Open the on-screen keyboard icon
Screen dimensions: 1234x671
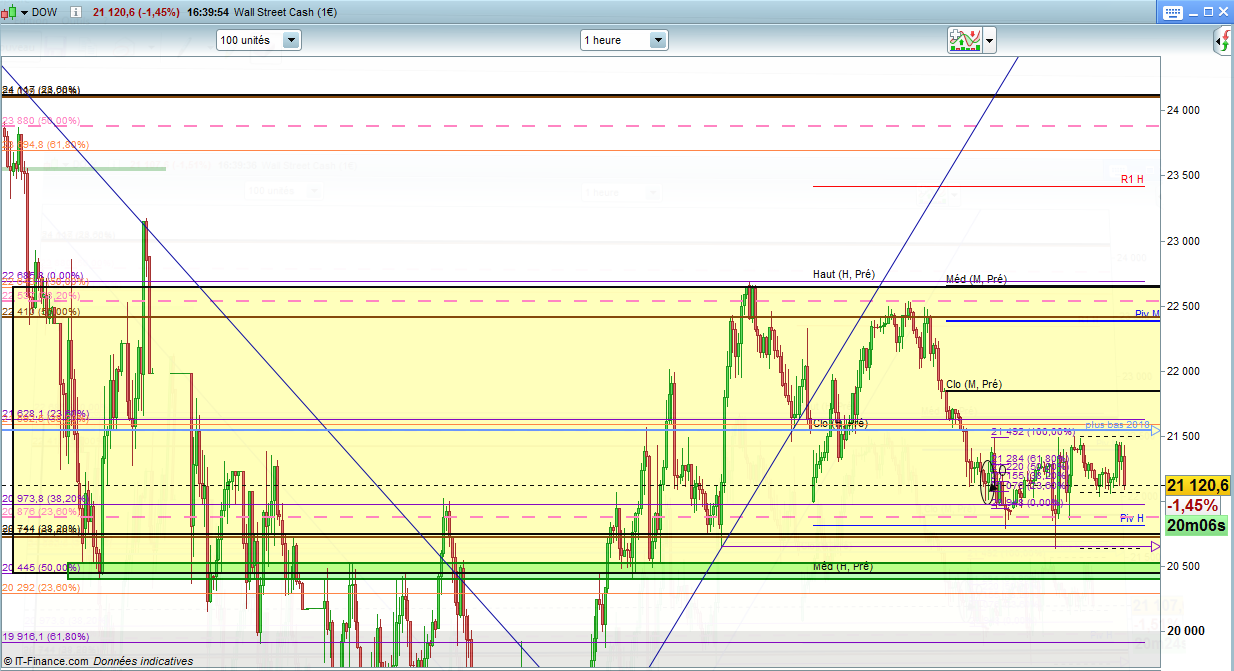1171,12
